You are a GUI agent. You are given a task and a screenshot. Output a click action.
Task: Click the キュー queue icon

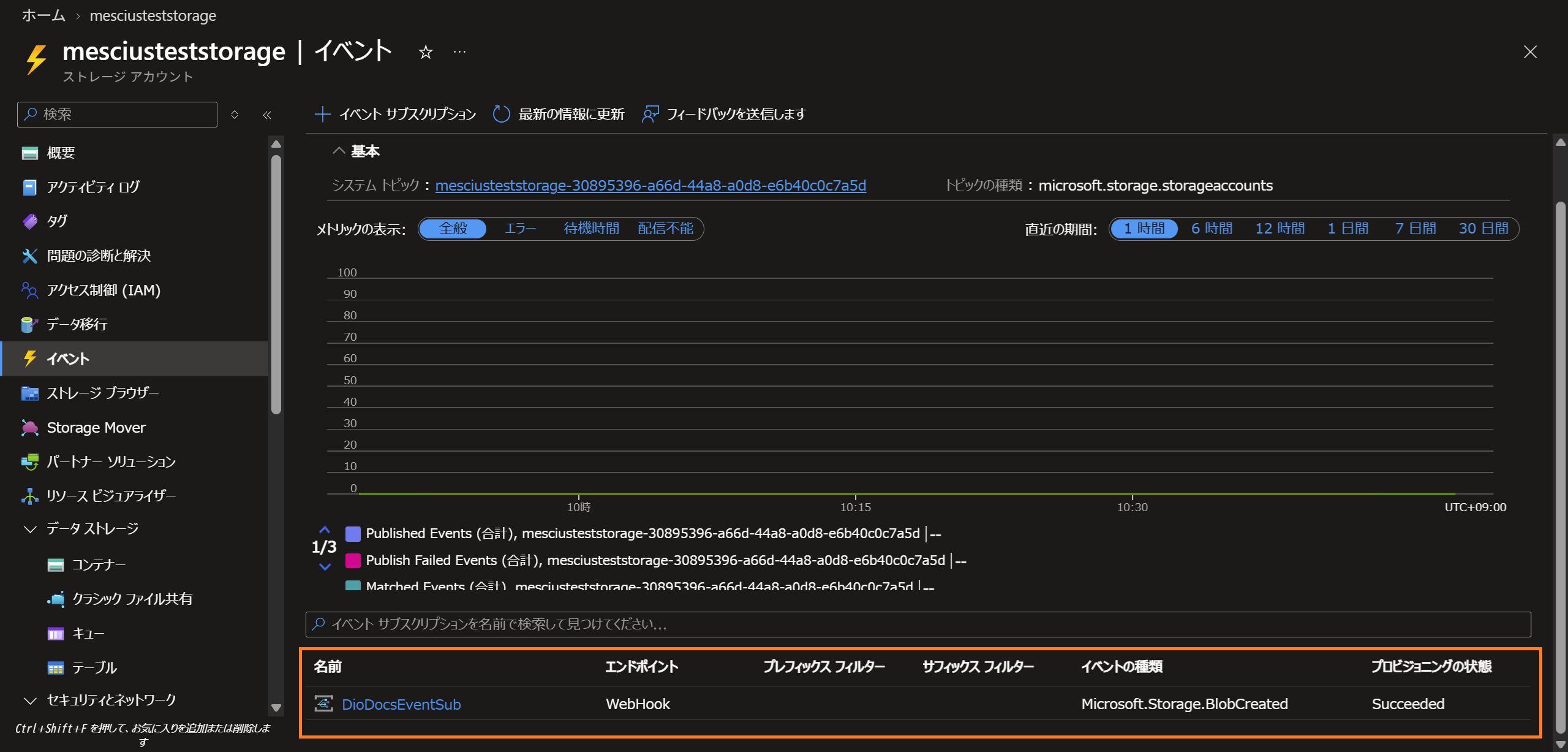56,633
